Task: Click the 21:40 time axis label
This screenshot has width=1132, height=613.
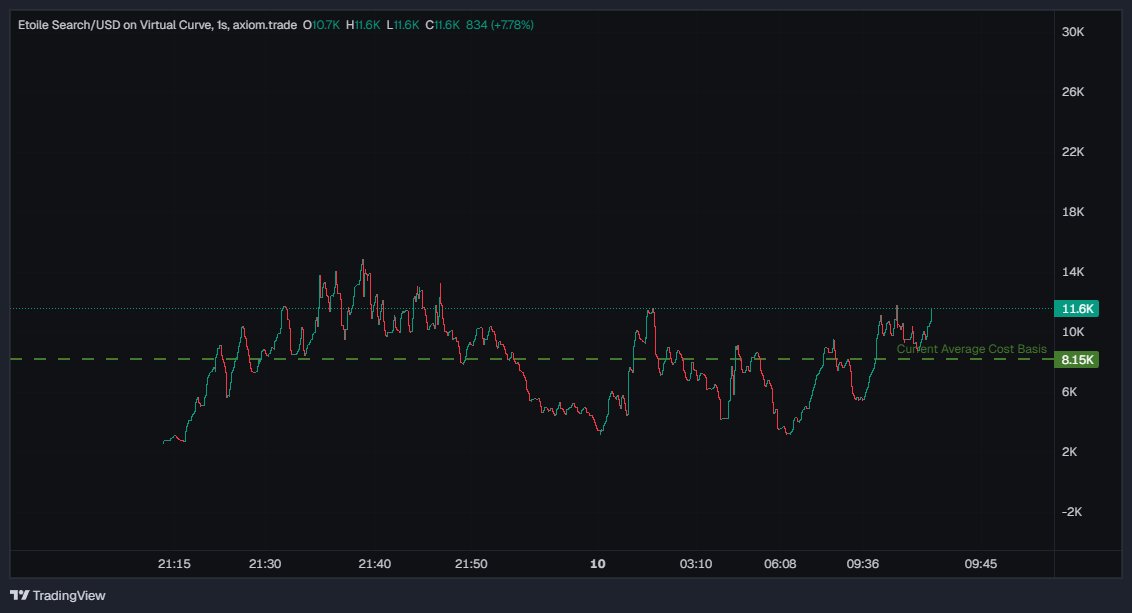Action: coord(374,563)
